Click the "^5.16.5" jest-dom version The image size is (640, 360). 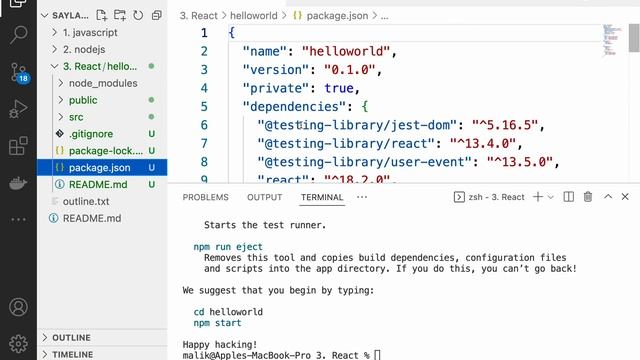click(x=505, y=125)
